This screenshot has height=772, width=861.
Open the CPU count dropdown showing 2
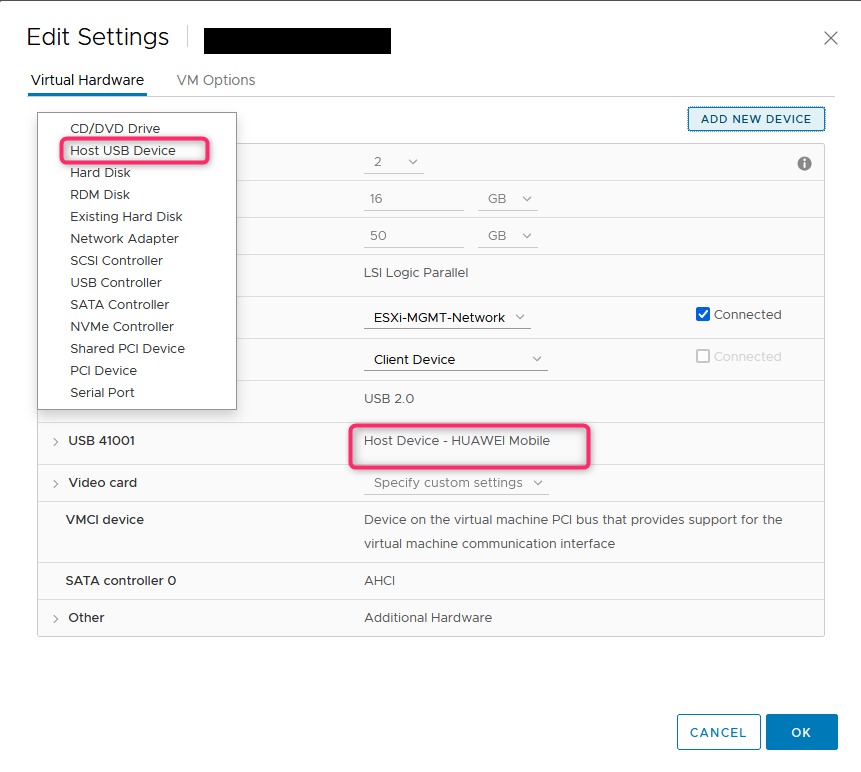[x=396, y=162]
